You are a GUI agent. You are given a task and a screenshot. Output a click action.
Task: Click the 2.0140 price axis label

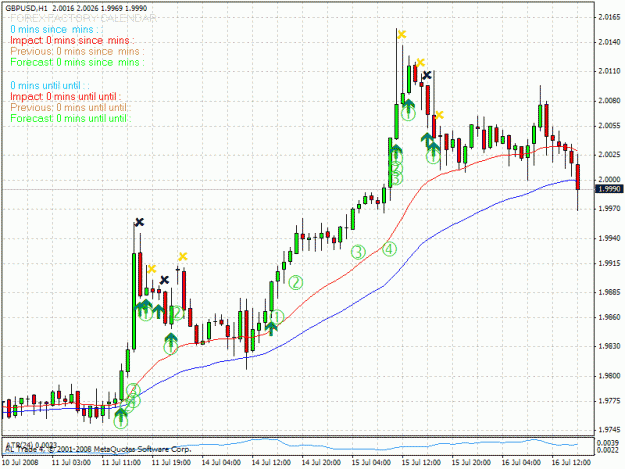point(609,42)
